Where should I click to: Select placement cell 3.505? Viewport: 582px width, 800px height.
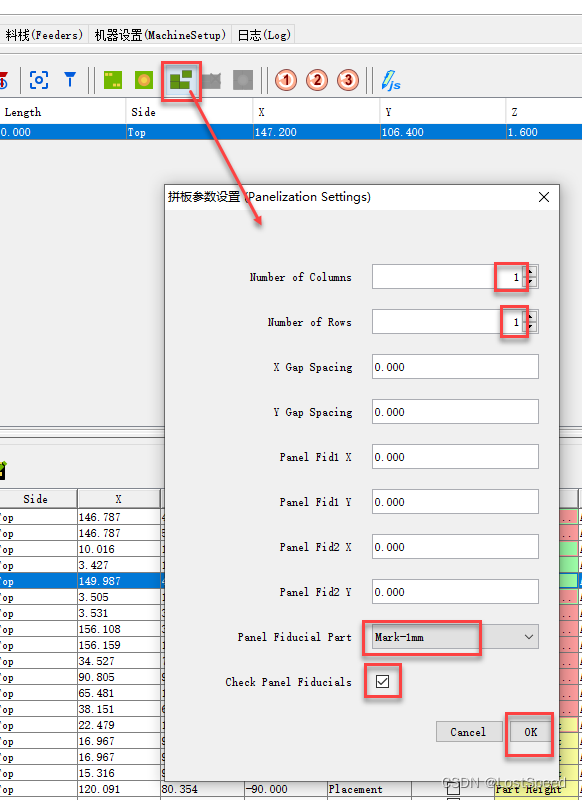pyautogui.click(x=118, y=597)
